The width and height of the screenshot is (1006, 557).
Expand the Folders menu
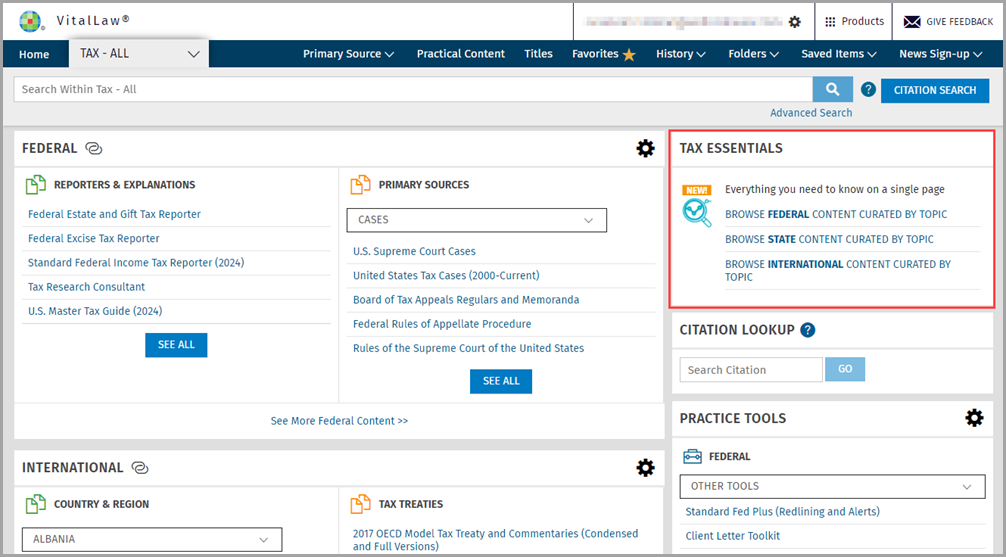click(754, 54)
